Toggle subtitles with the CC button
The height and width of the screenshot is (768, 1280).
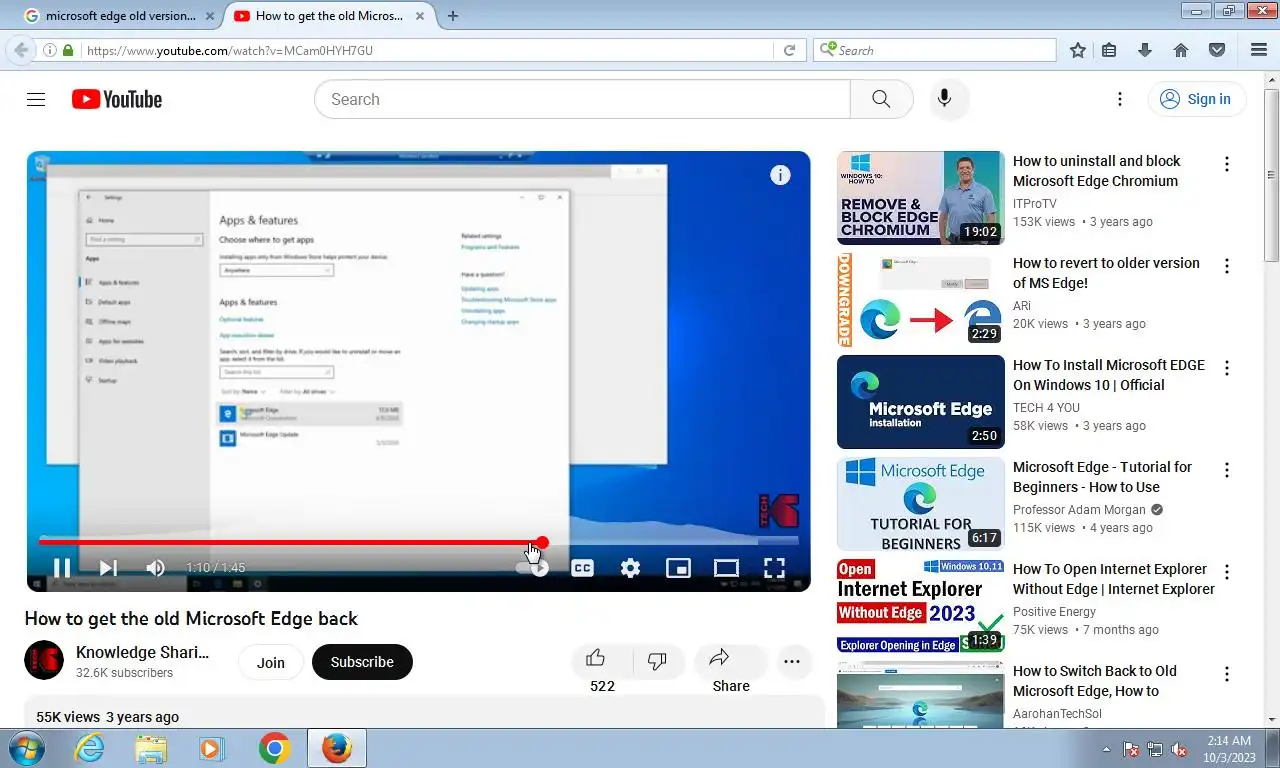582,568
